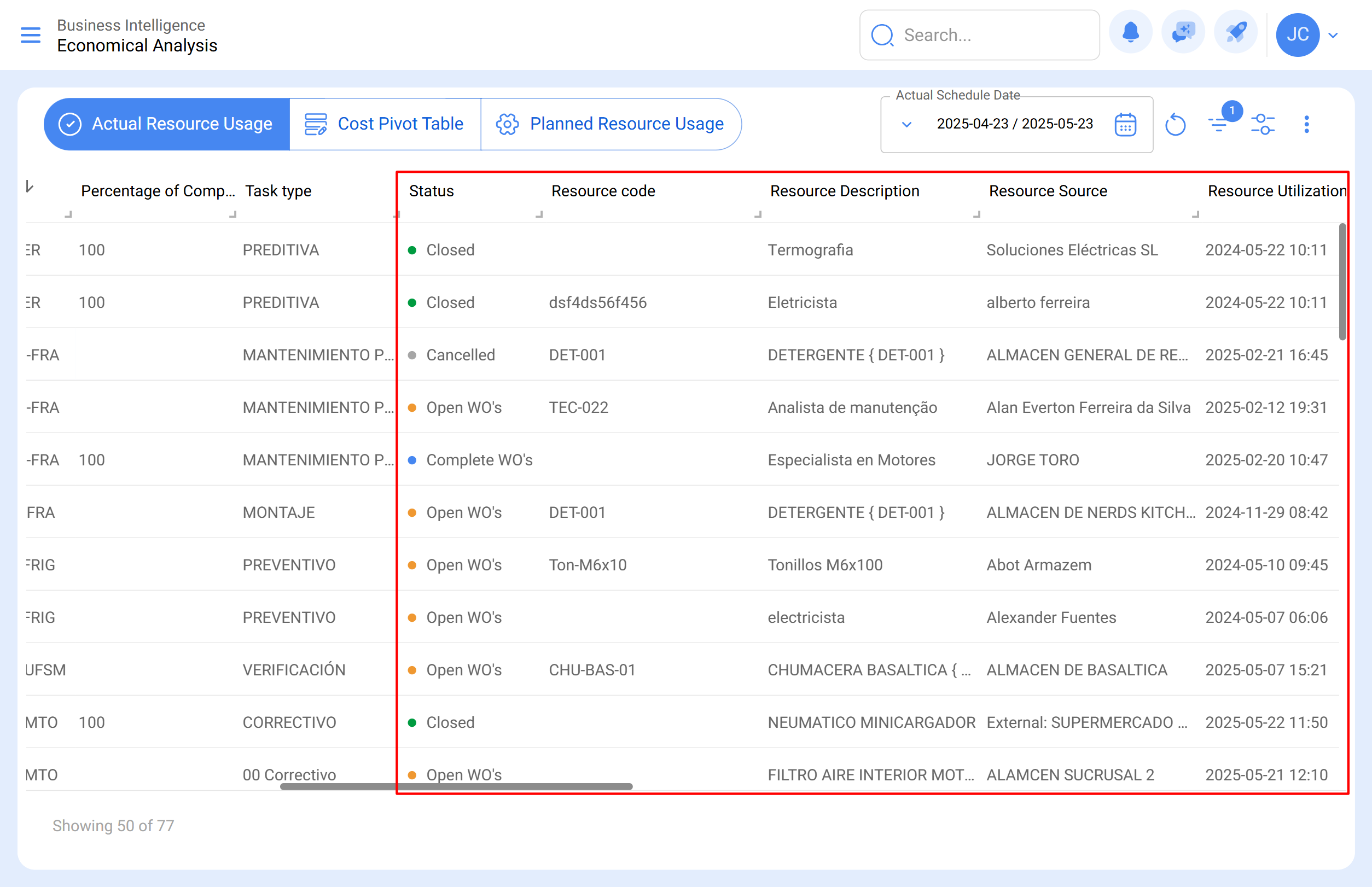The image size is (1372, 887).
Task: Select the alberto ferreira source cell
Action: (x=1038, y=302)
